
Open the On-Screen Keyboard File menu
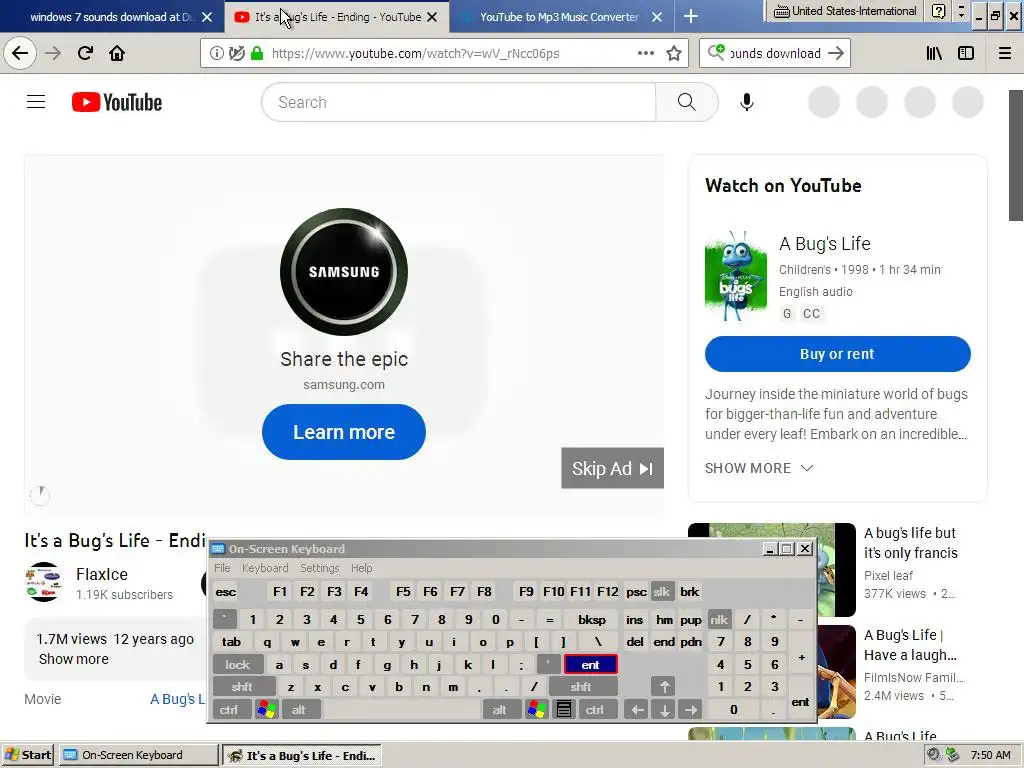pos(222,568)
